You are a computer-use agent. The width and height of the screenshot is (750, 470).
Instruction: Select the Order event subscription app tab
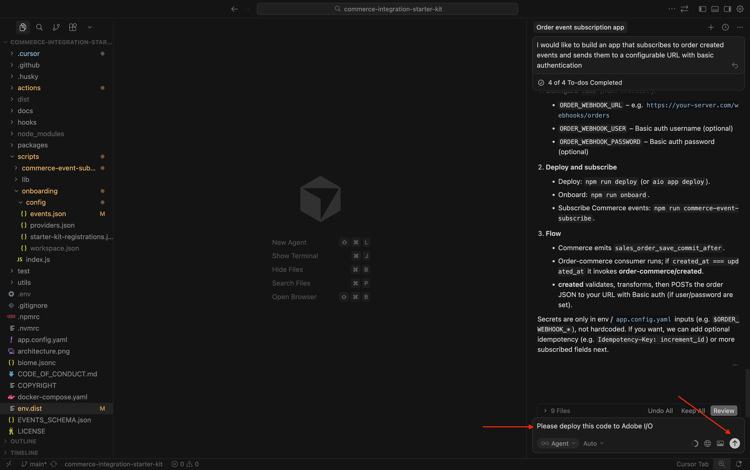click(x=580, y=27)
